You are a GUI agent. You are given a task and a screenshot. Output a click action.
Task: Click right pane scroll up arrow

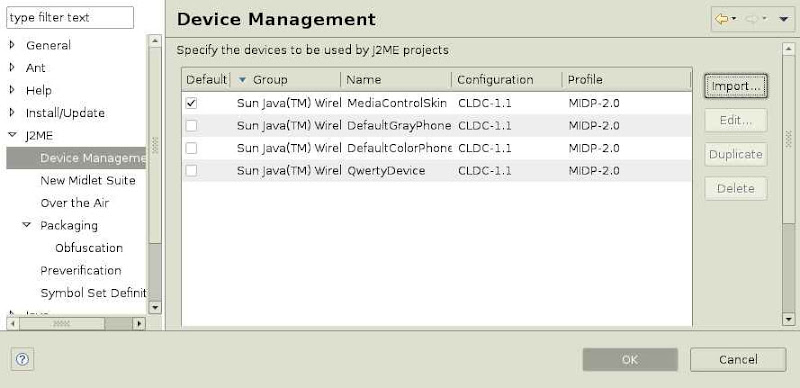point(789,49)
